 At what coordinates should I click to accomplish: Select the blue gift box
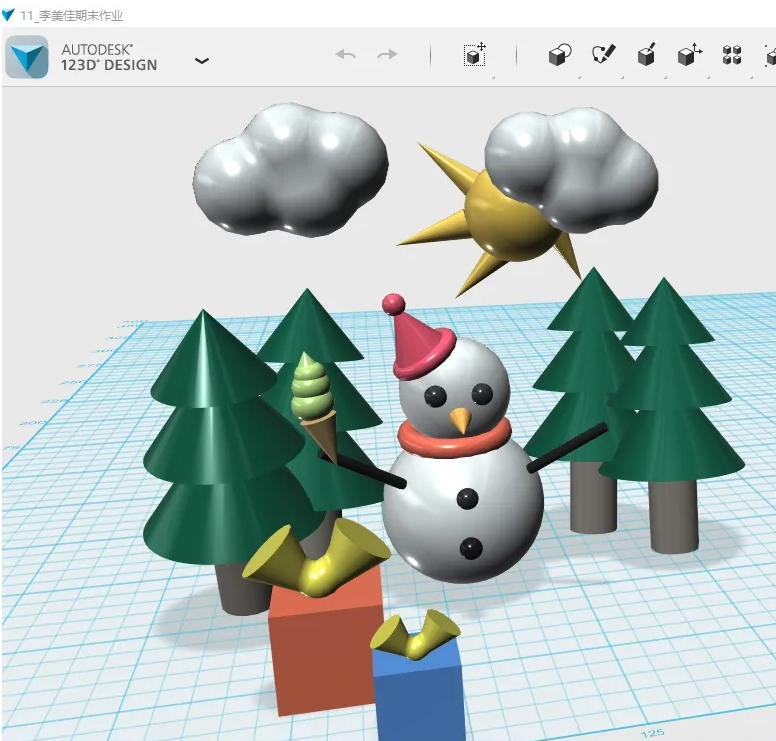(x=420, y=690)
